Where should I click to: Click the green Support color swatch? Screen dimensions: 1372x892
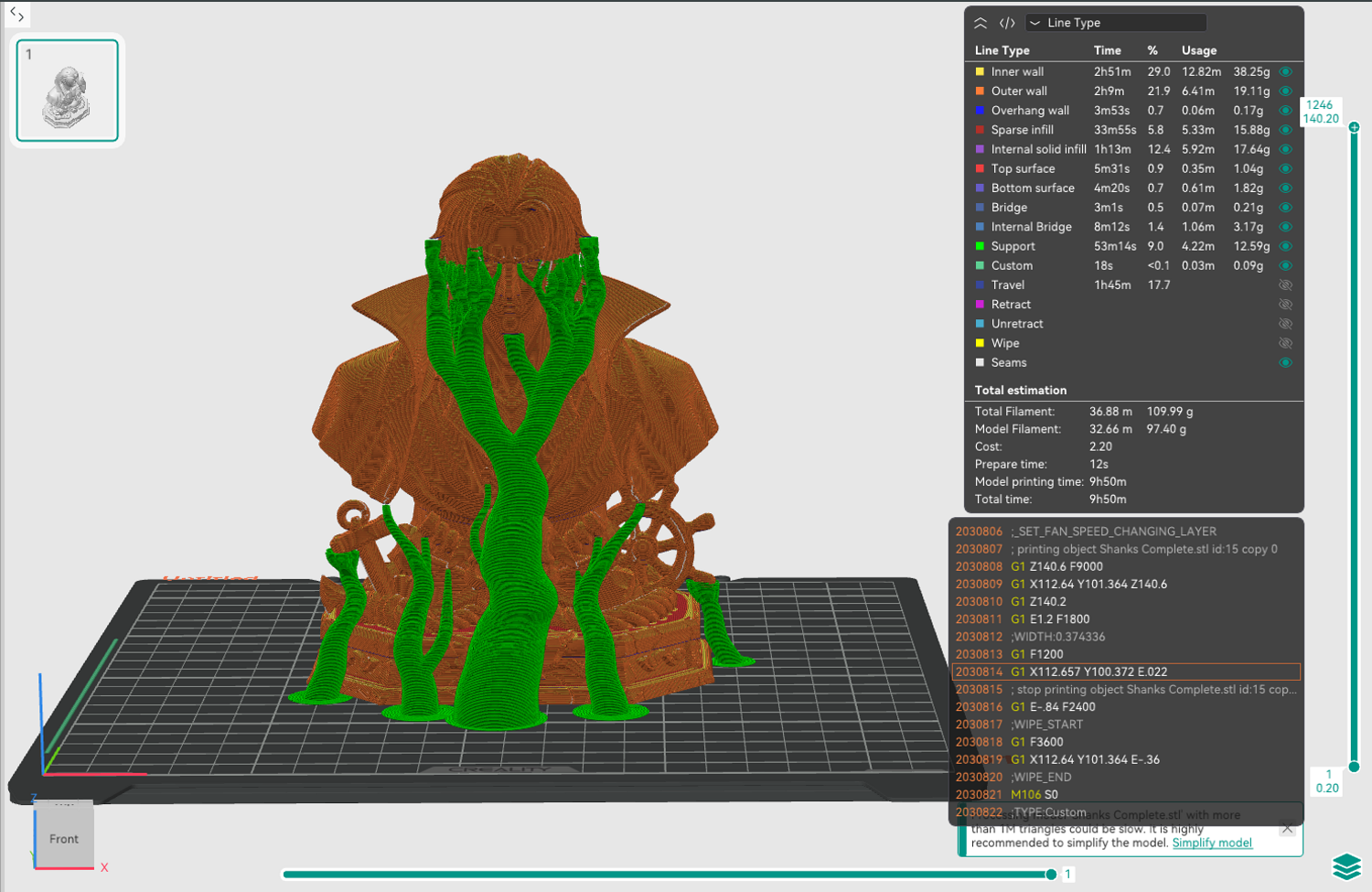(980, 246)
